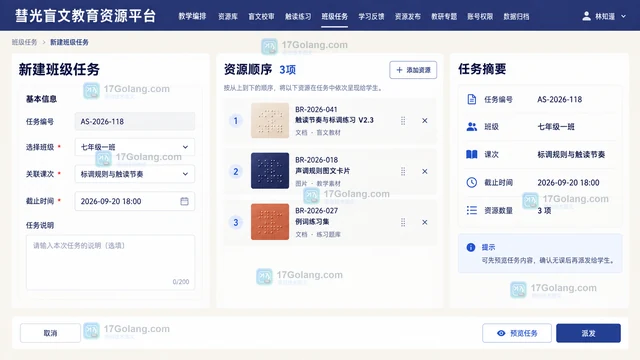This screenshot has width=640, height=360.
Task: Click the 添加资源 button
Action: coord(413,70)
